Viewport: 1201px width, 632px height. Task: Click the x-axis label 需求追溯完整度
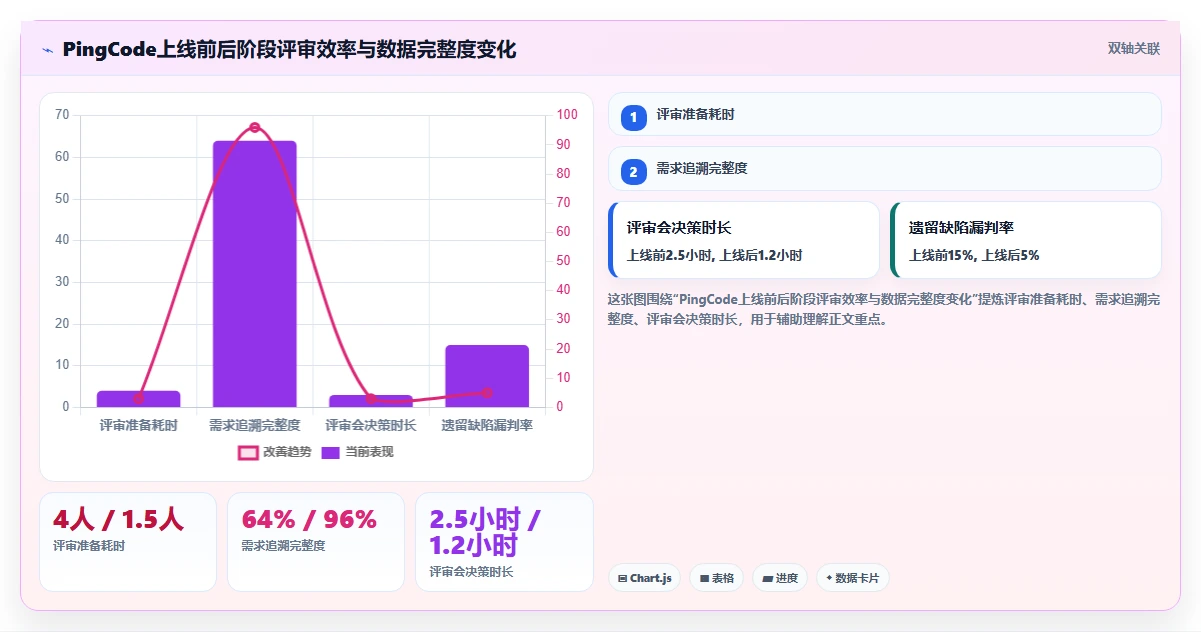(255, 425)
